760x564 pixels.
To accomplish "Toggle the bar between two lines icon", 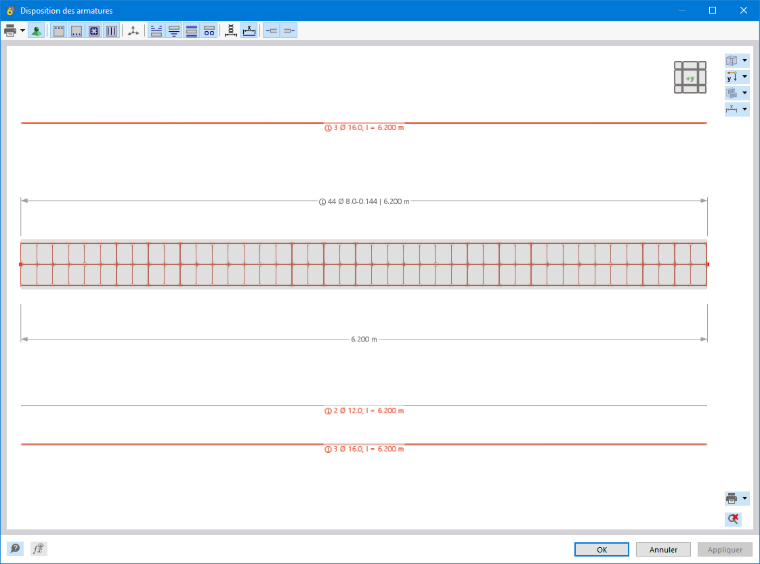I will [191, 31].
